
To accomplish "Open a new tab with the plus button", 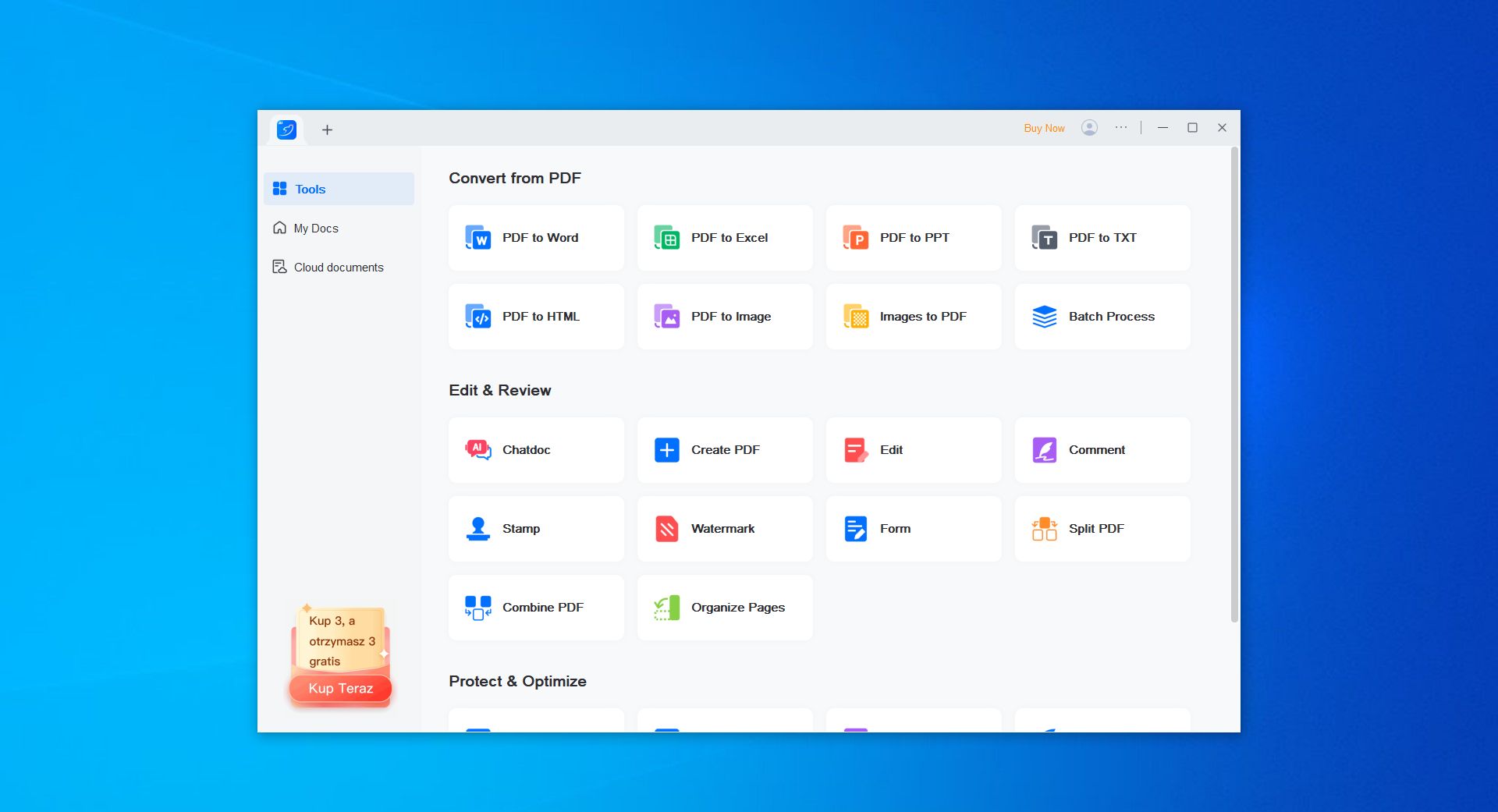I will tap(327, 129).
